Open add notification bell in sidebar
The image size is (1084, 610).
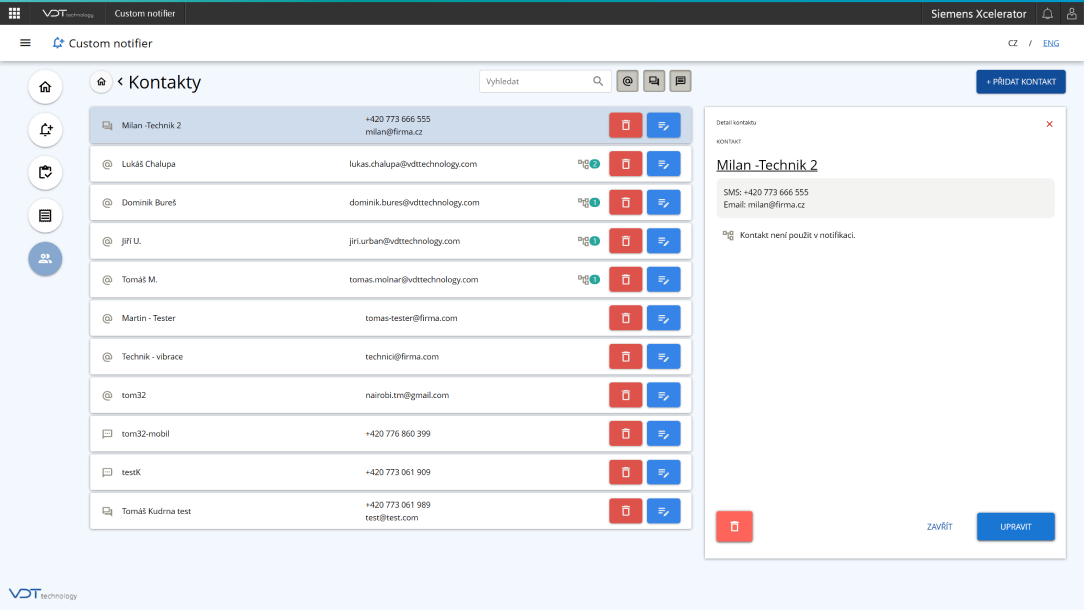coord(45,130)
